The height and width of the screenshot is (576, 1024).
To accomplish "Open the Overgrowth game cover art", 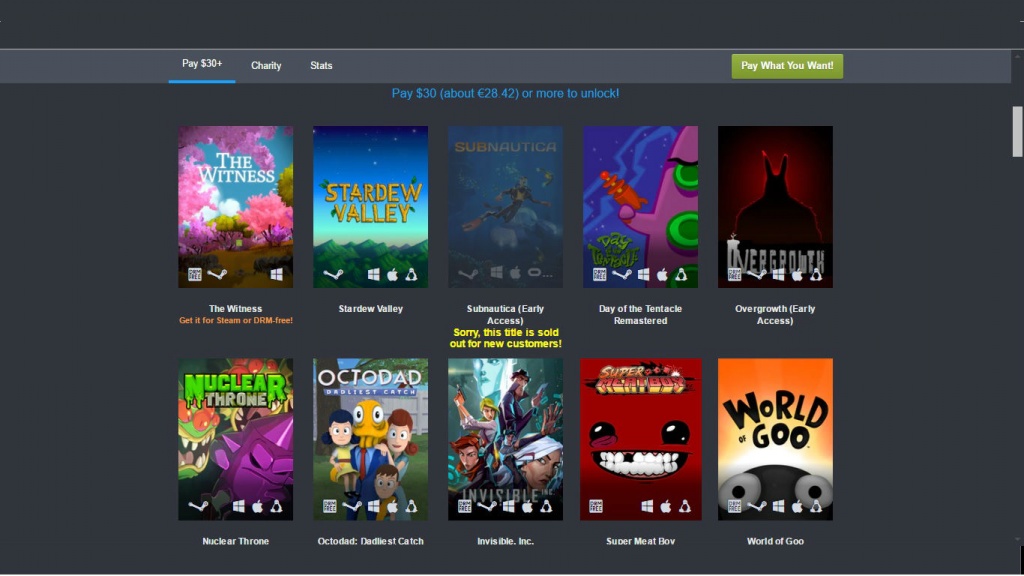I will 775,200.
